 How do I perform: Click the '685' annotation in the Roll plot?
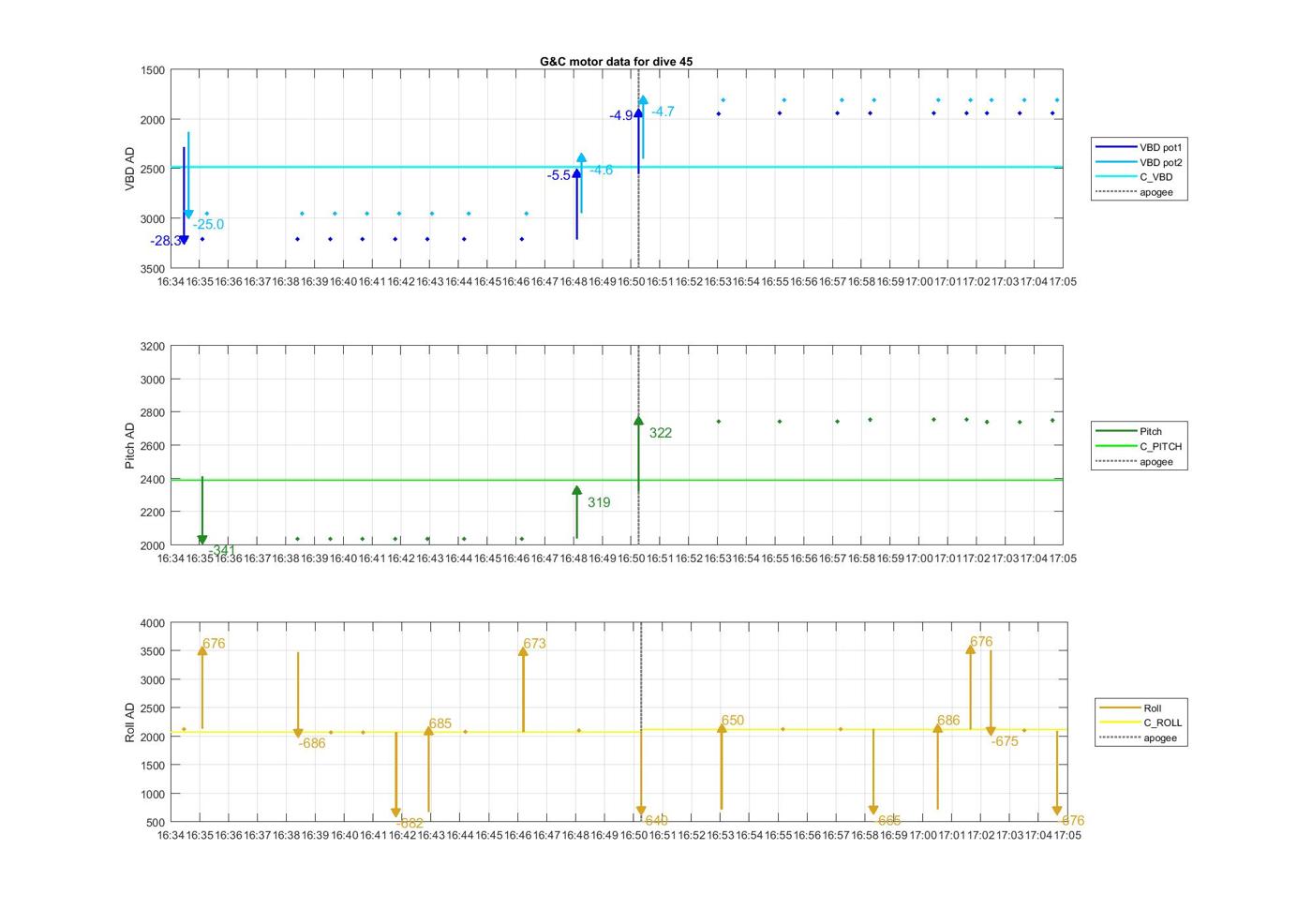tap(440, 723)
